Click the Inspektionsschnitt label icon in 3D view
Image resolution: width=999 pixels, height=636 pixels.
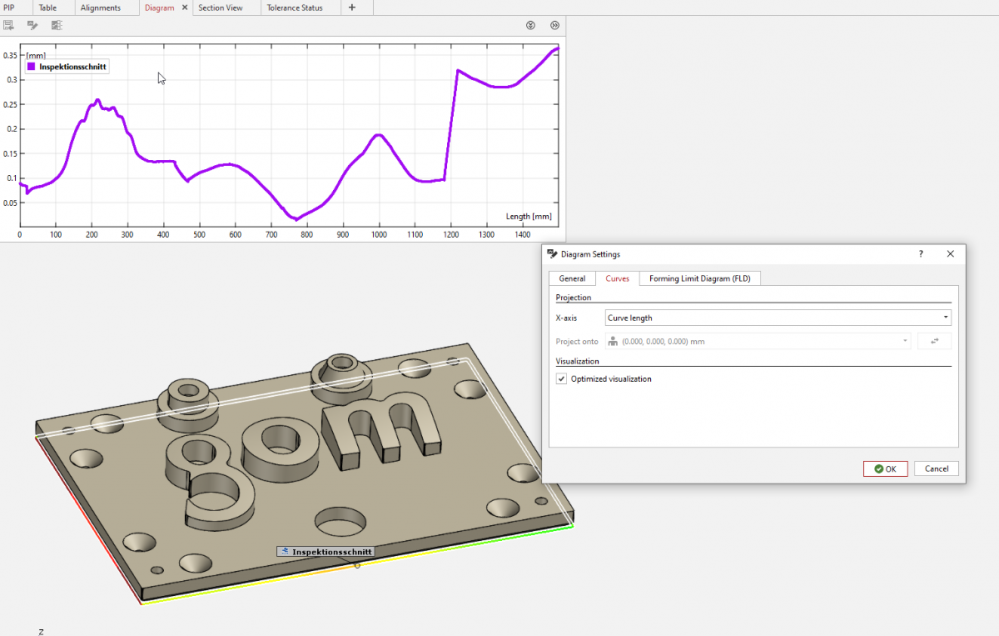285,551
